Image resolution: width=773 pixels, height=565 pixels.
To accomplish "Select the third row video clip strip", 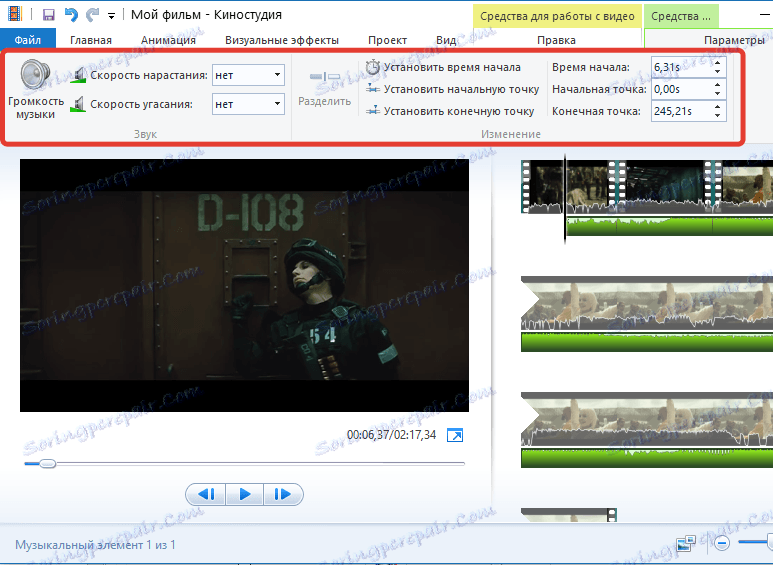I will [647, 420].
